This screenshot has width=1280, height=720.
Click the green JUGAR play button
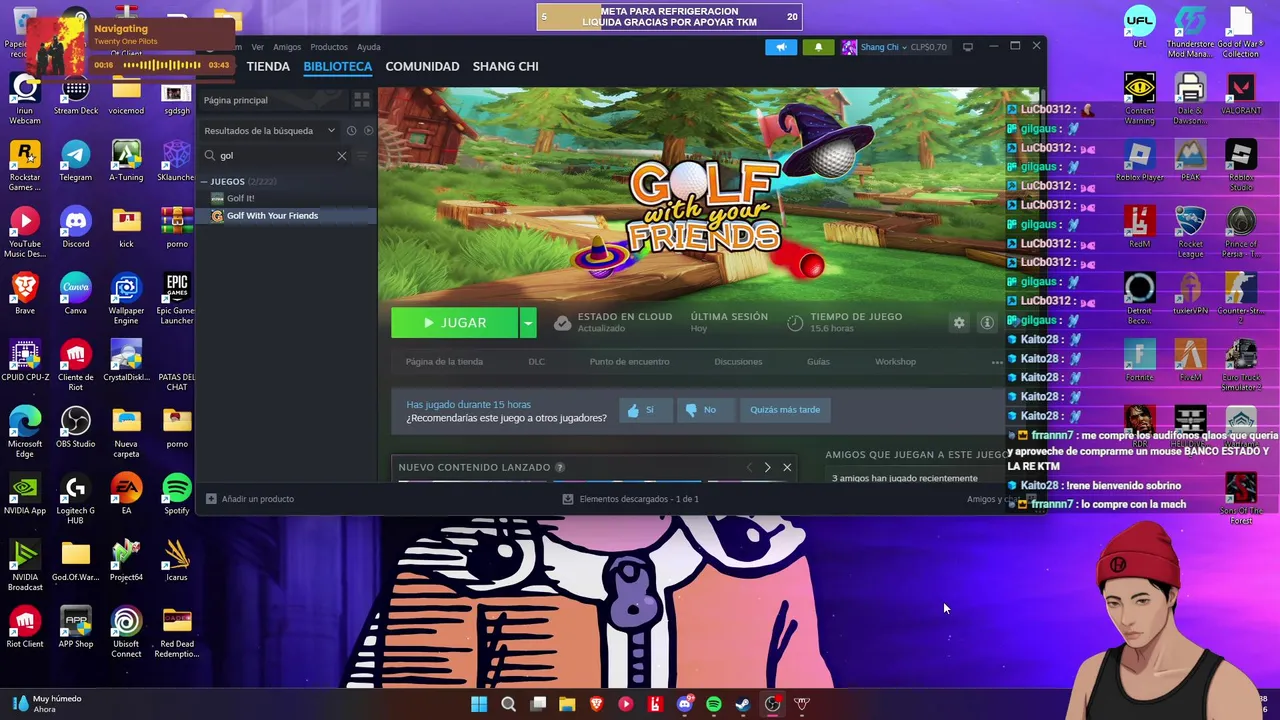point(455,323)
